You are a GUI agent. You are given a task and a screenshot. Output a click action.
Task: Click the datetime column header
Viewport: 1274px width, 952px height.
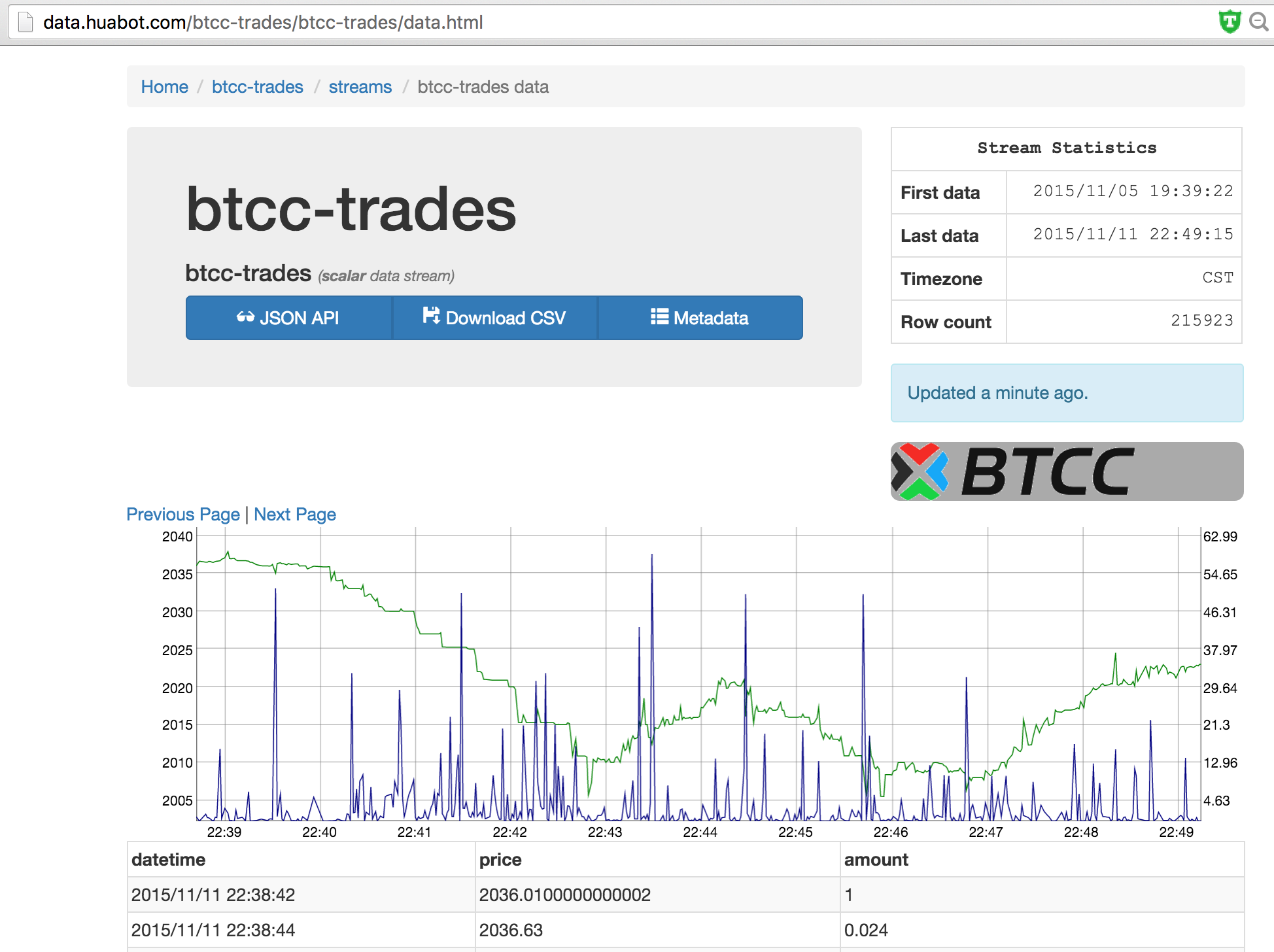pyautogui.click(x=168, y=860)
